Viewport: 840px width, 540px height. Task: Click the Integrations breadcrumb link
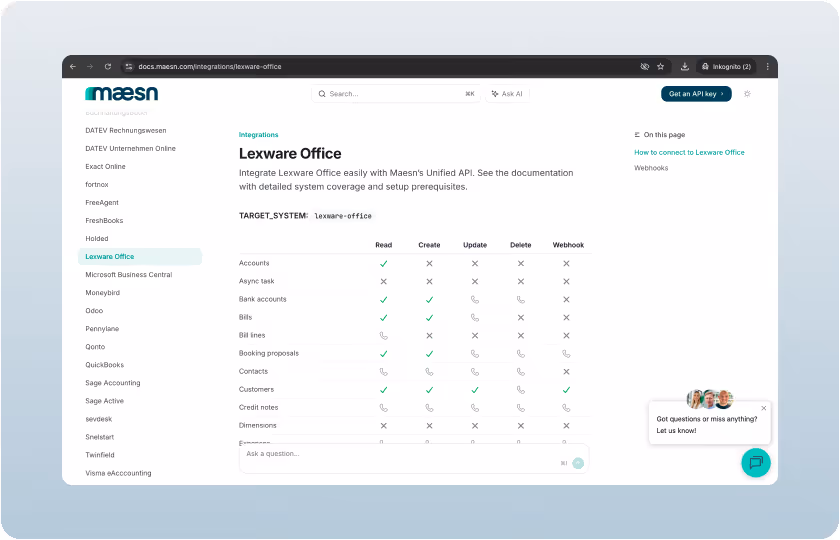click(258, 135)
